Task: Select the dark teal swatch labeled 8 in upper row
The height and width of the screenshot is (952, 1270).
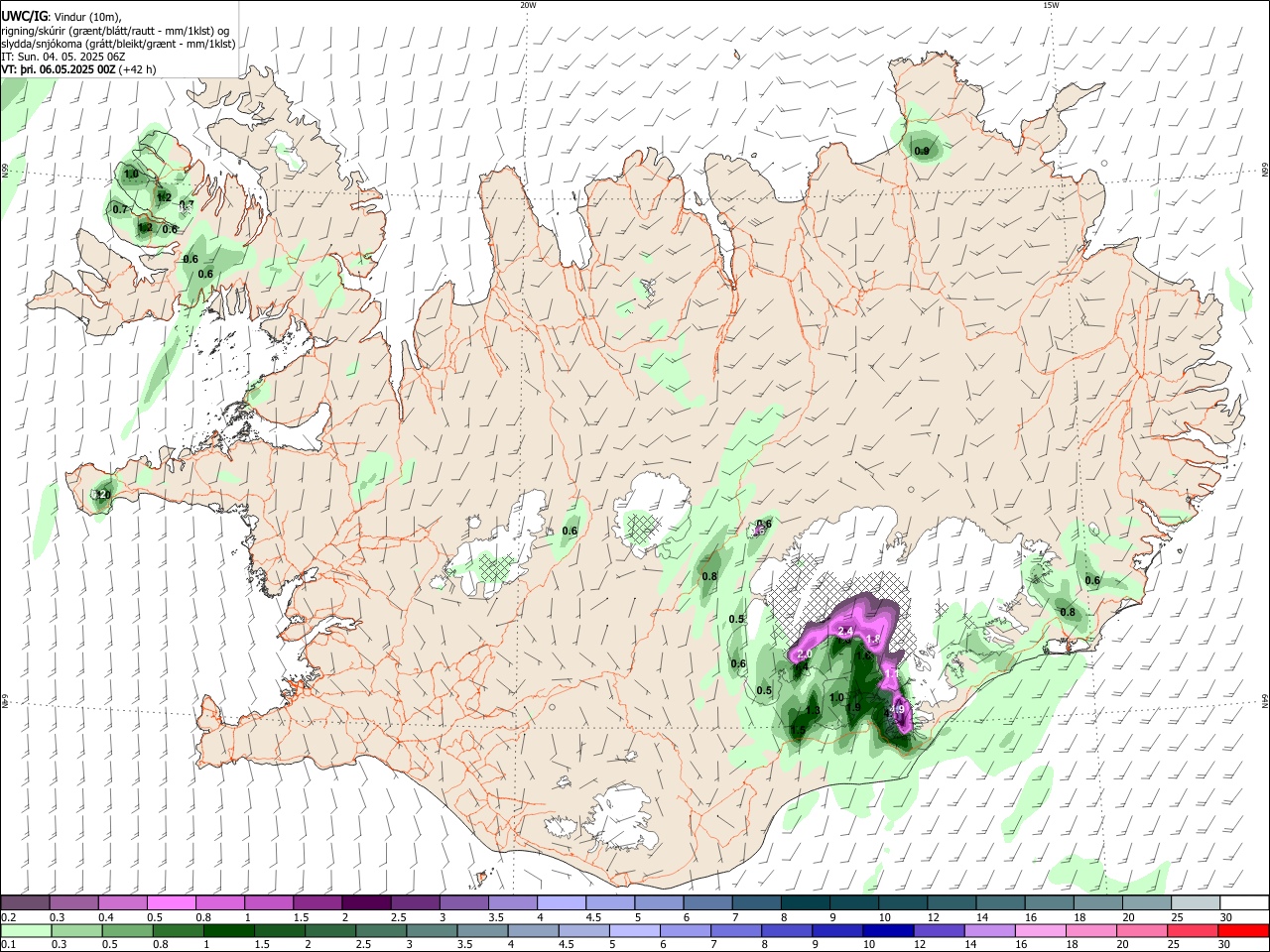Action: click(x=806, y=903)
